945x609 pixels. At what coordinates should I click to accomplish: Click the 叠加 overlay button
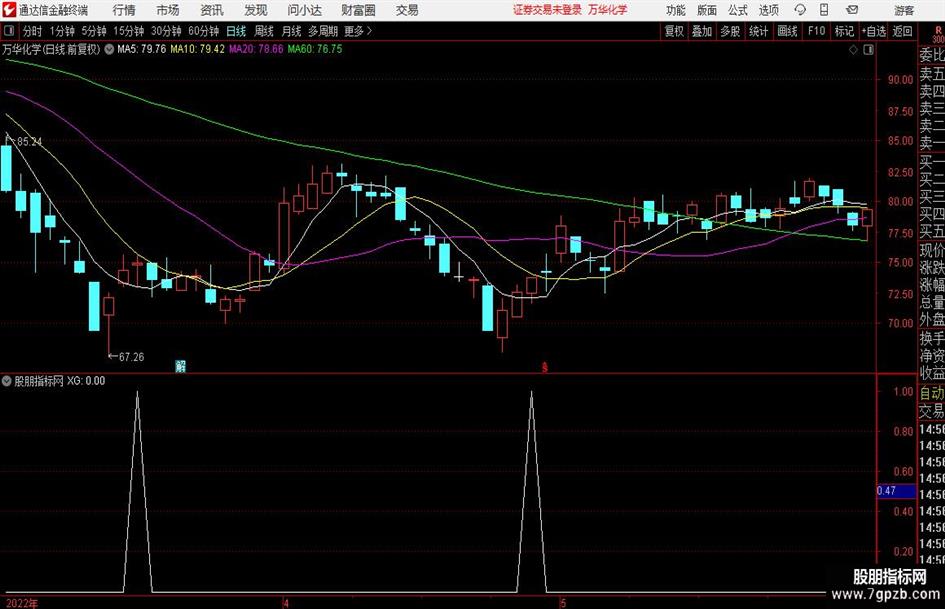click(x=702, y=31)
